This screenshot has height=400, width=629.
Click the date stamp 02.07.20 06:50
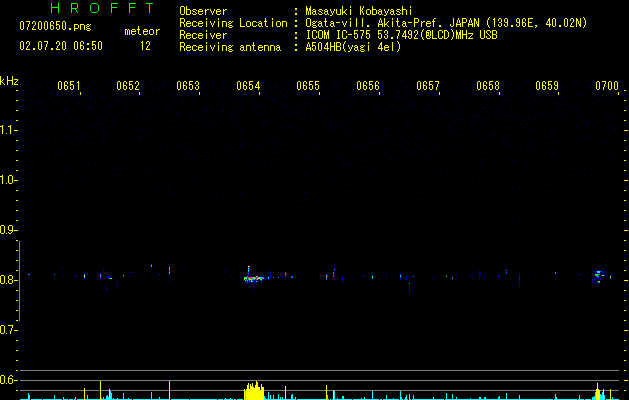pyautogui.click(x=61, y=46)
